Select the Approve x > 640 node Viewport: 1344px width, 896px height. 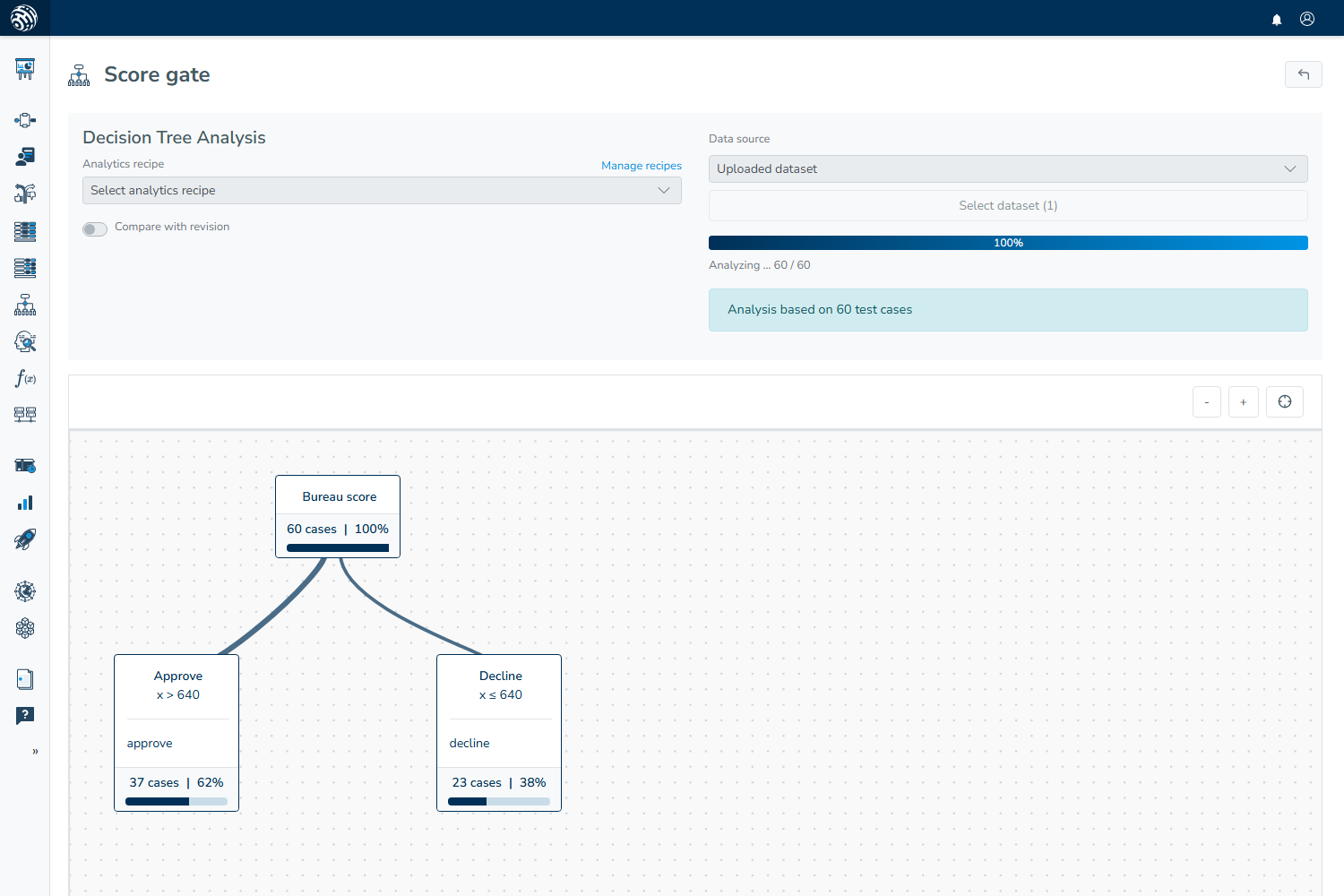click(x=177, y=733)
